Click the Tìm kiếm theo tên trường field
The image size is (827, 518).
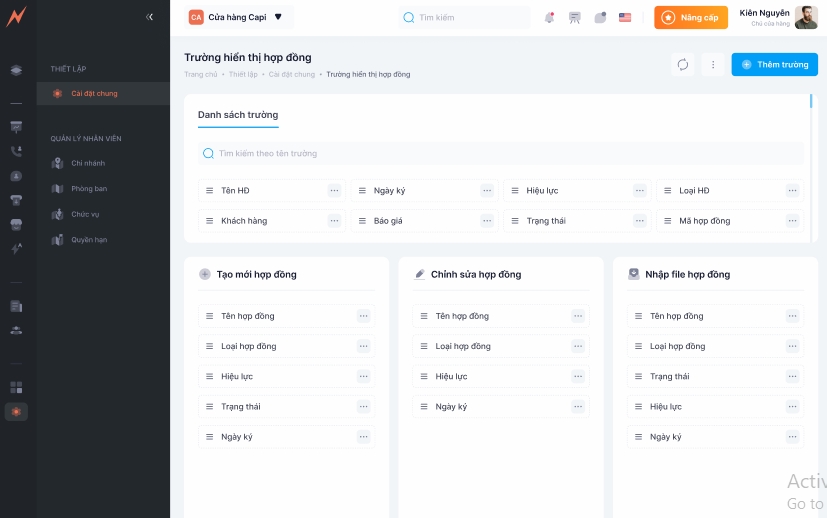(x=500, y=153)
